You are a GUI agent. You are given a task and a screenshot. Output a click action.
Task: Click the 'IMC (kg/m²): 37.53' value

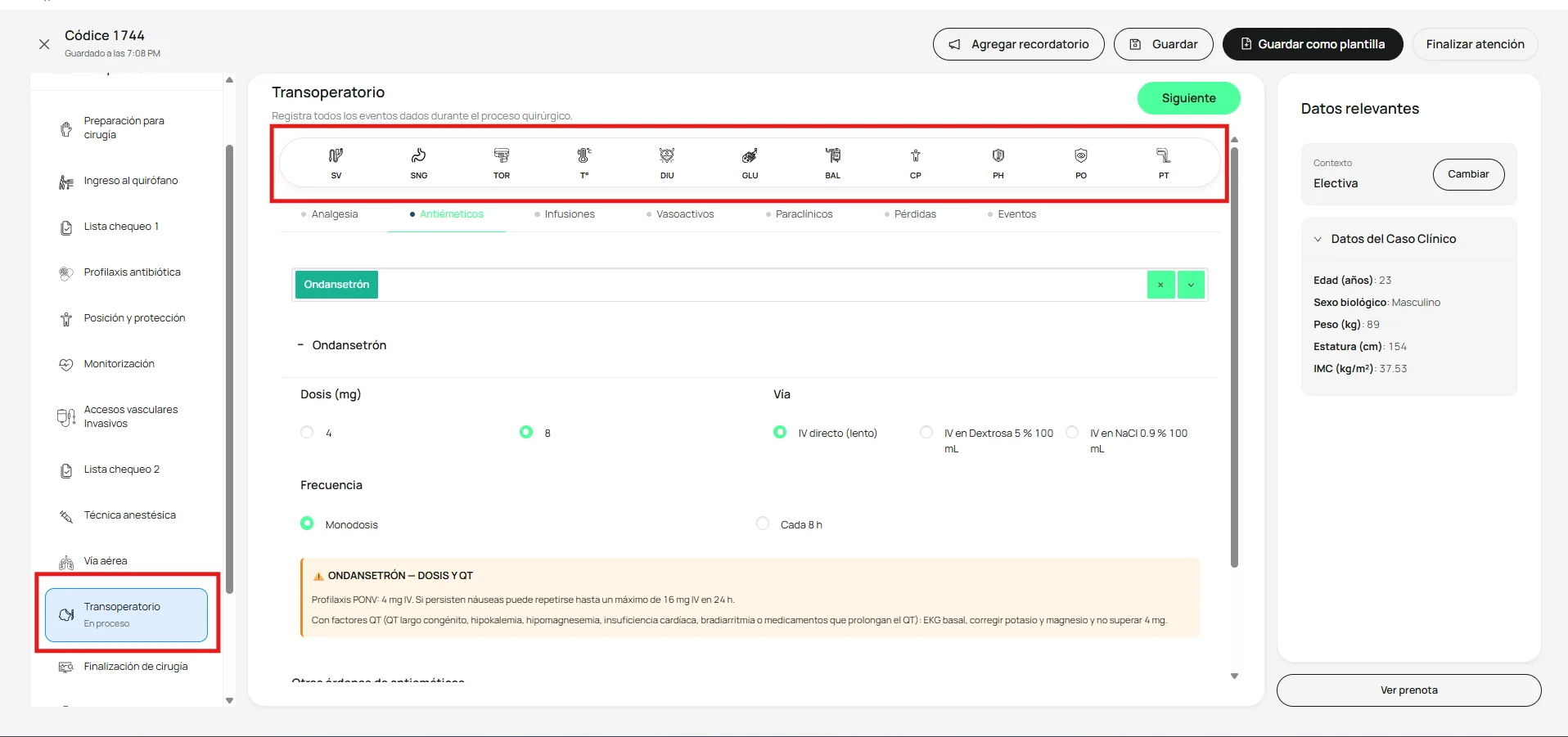[1393, 369]
